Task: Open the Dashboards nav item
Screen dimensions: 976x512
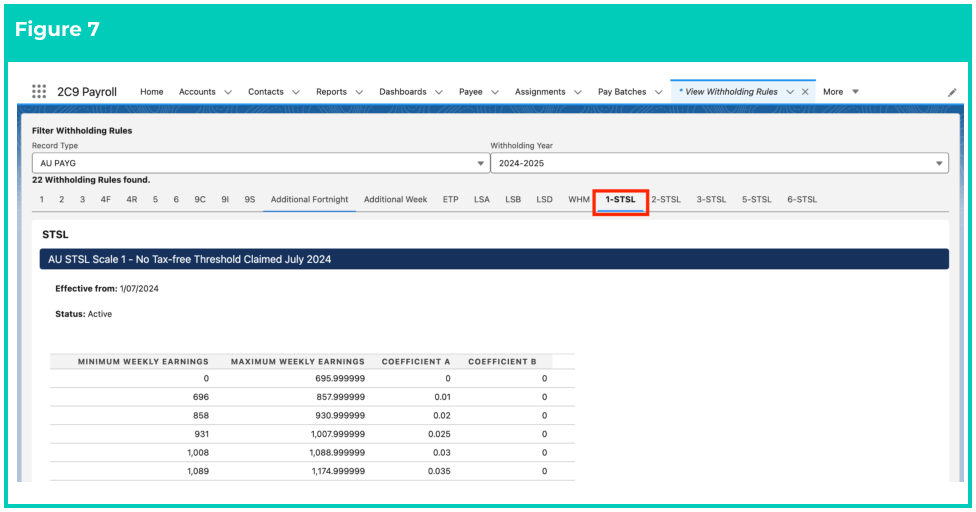Action: (x=403, y=91)
